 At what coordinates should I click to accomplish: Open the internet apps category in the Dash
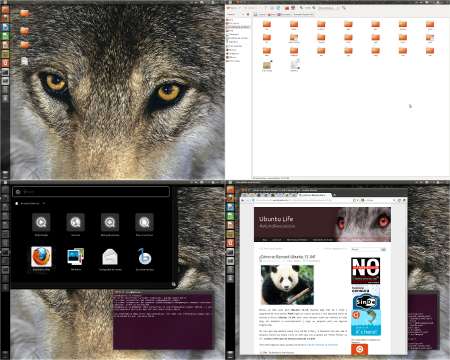coord(76,222)
